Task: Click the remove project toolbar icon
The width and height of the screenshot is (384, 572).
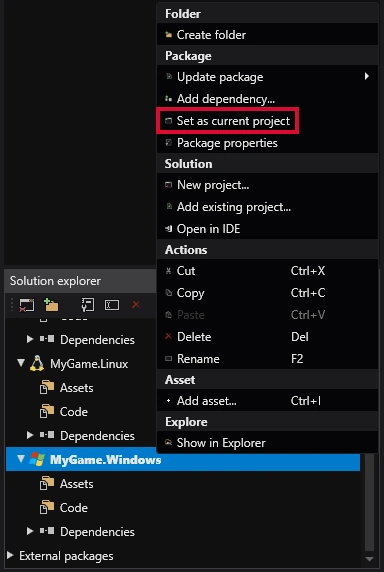Action: click(27, 305)
